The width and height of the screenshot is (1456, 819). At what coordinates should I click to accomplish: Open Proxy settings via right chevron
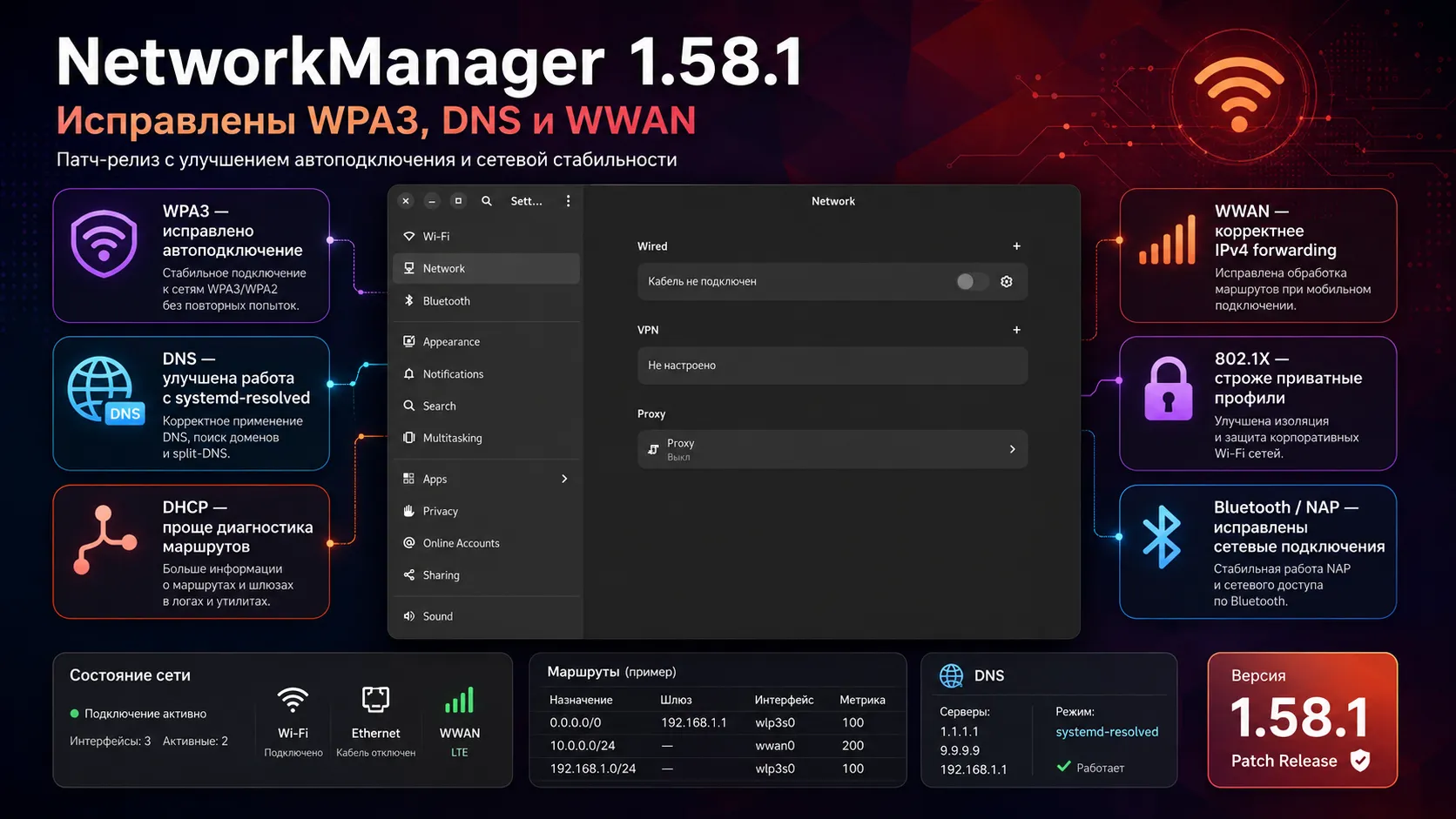[1012, 449]
